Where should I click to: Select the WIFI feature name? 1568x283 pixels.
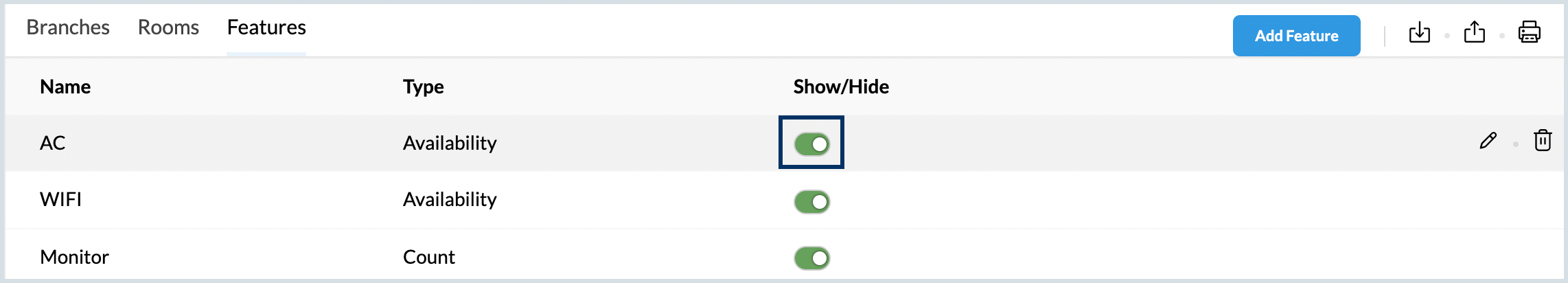(60, 199)
